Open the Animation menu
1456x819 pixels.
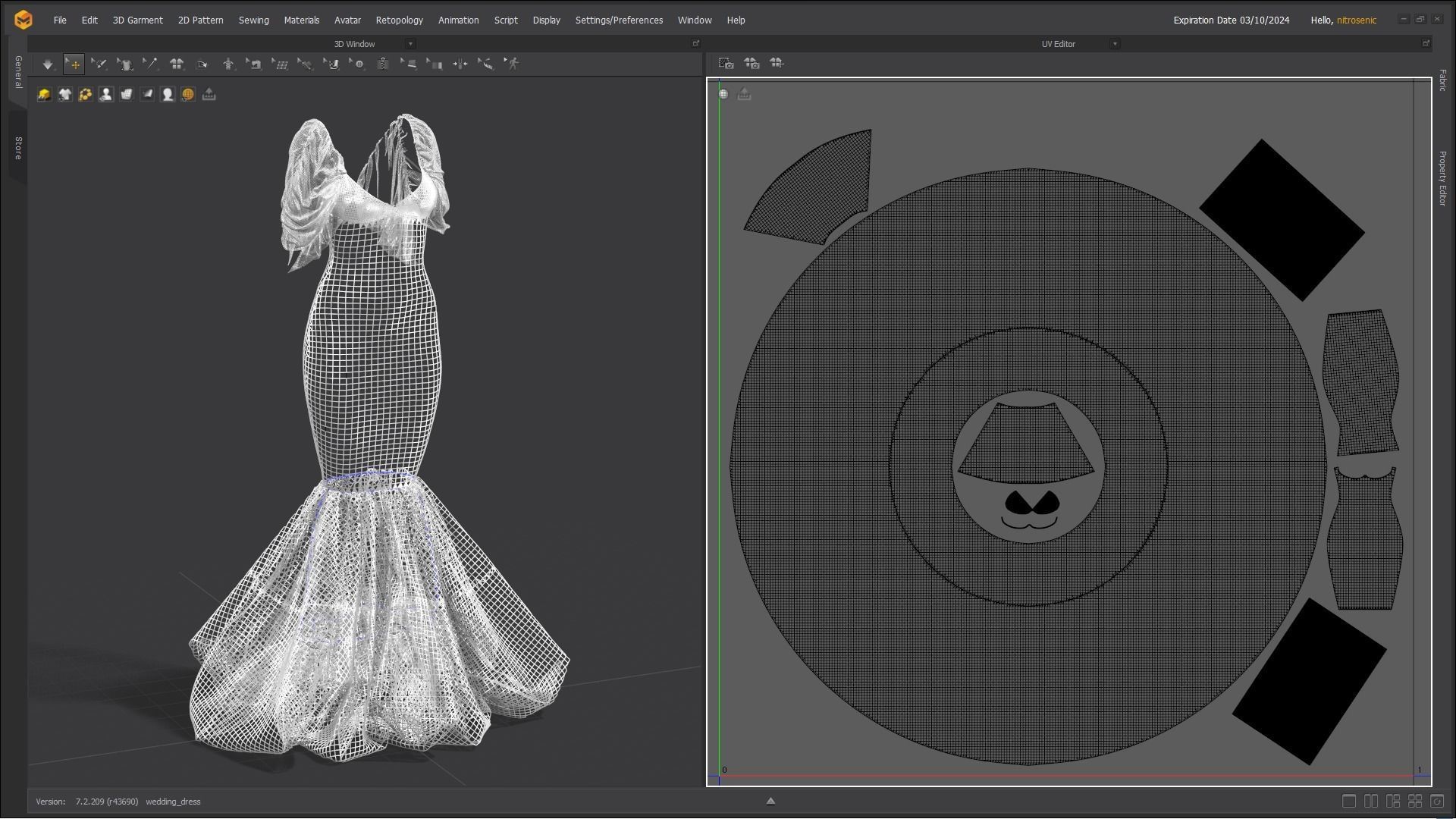[459, 20]
